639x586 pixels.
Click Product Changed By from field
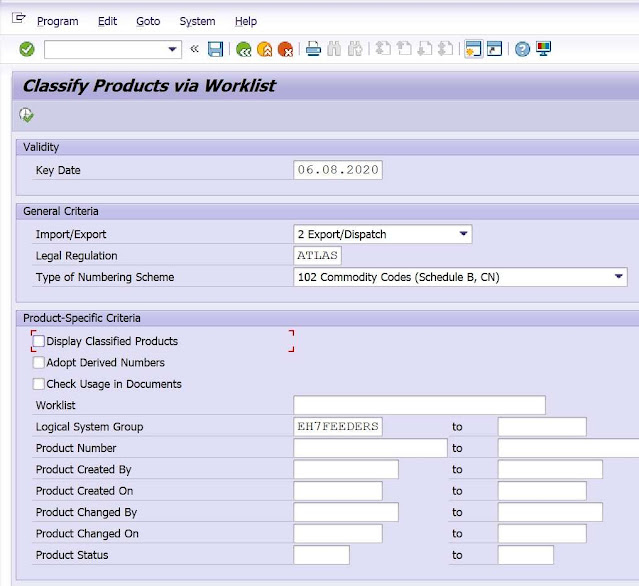point(346,512)
